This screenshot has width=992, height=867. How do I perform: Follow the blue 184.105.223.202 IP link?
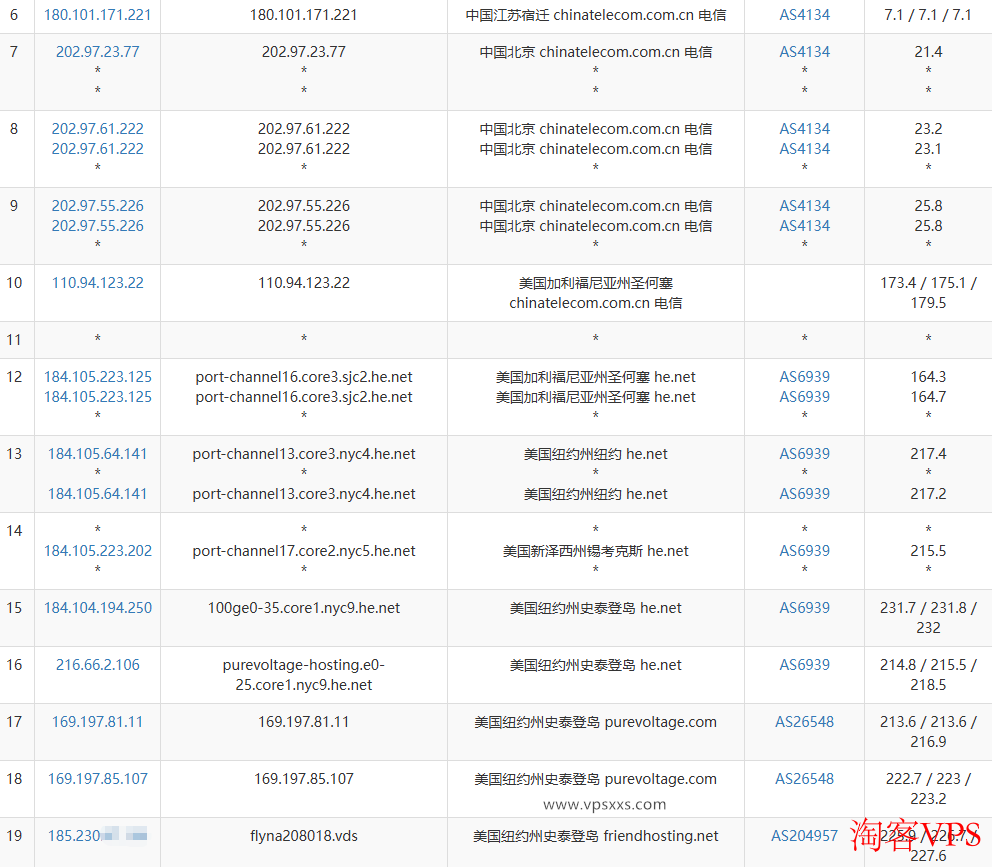97,551
